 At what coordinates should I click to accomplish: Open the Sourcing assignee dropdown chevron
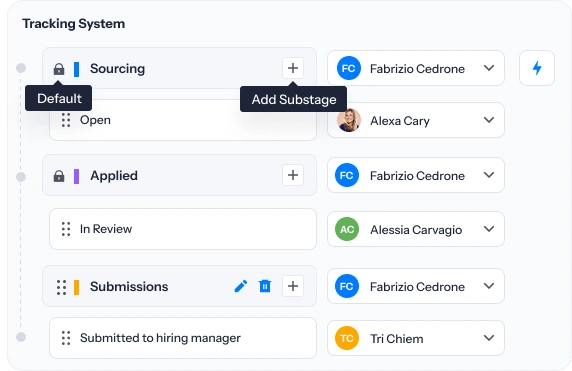pyautogui.click(x=489, y=68)
